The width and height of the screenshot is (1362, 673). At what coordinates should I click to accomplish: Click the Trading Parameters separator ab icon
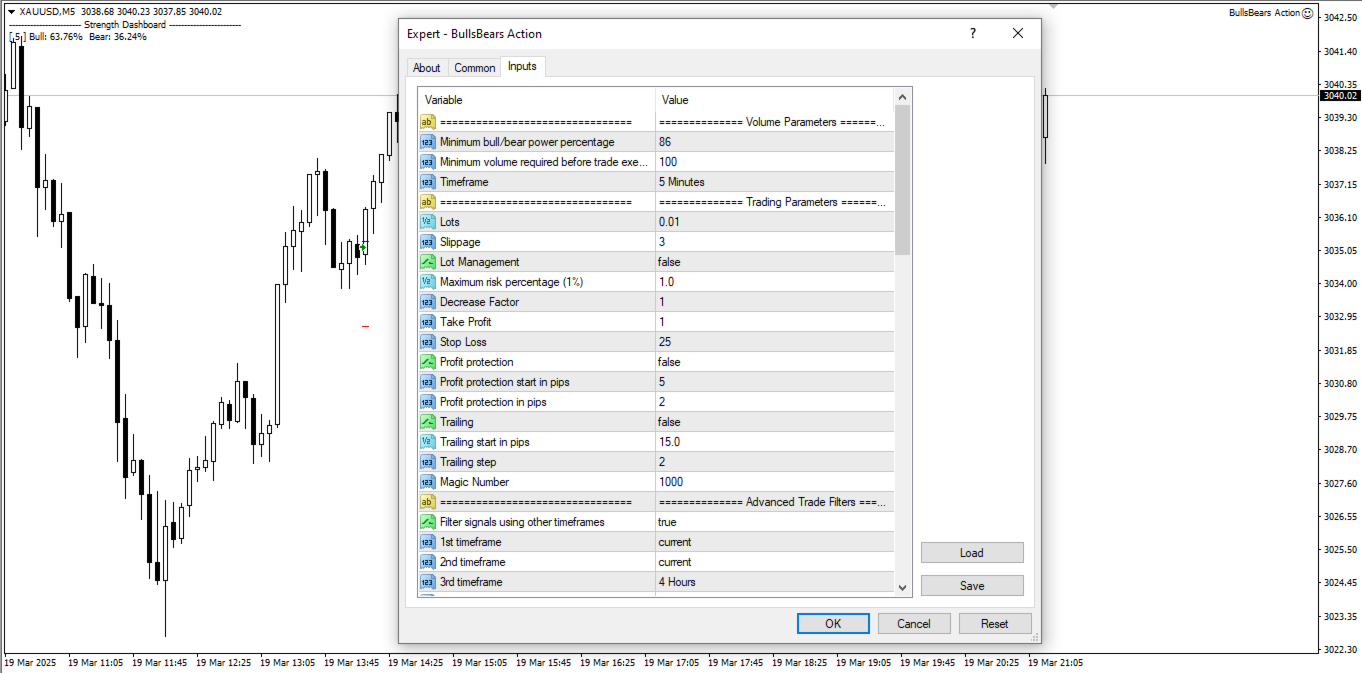coord(427,202)
